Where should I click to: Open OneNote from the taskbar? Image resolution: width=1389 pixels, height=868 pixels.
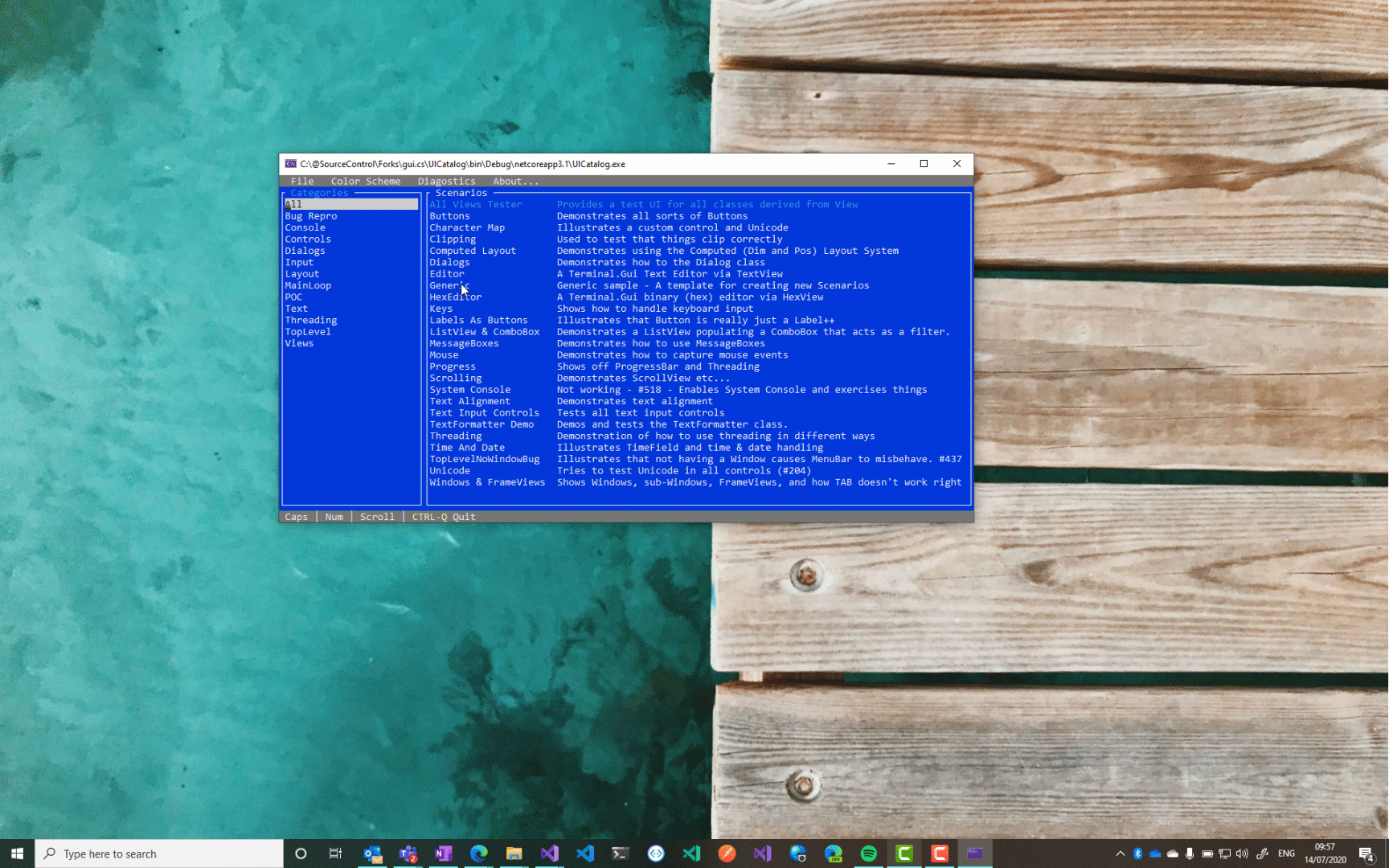point(443,854)
